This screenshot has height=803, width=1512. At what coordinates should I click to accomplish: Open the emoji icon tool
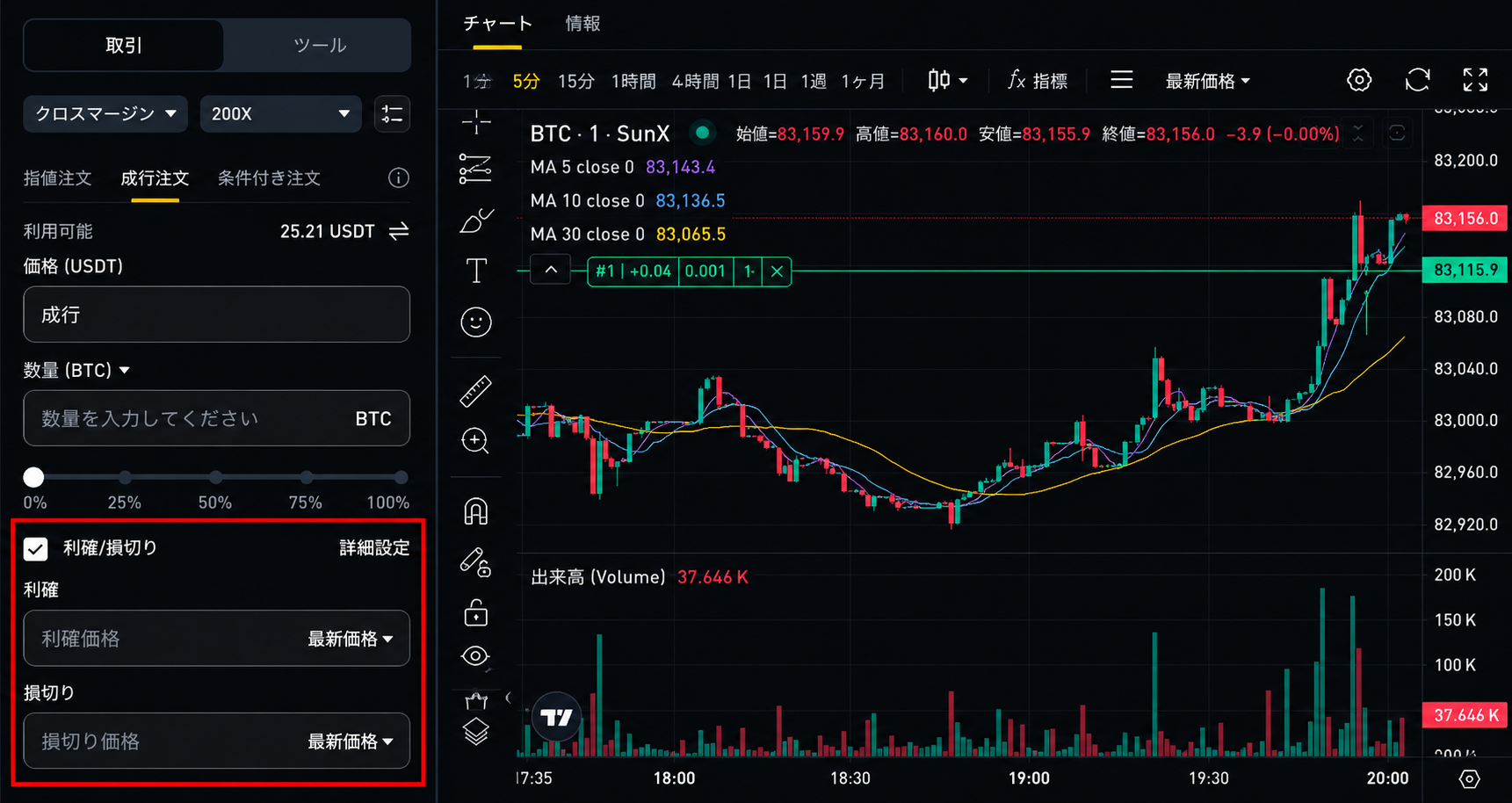point(476,322)
